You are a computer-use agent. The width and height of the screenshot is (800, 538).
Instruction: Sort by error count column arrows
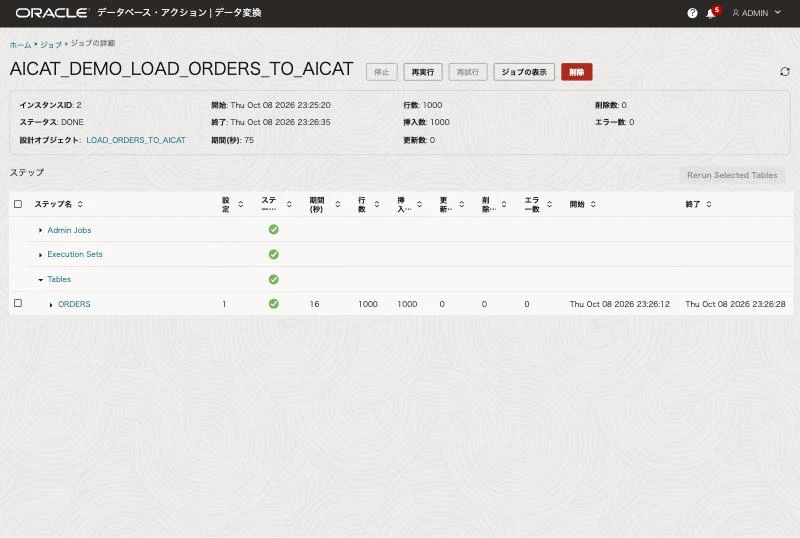549,204
